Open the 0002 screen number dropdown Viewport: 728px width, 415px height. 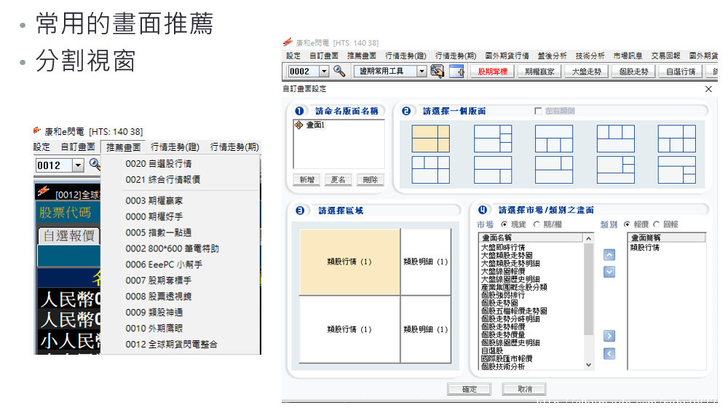click(x=323, y=72)
